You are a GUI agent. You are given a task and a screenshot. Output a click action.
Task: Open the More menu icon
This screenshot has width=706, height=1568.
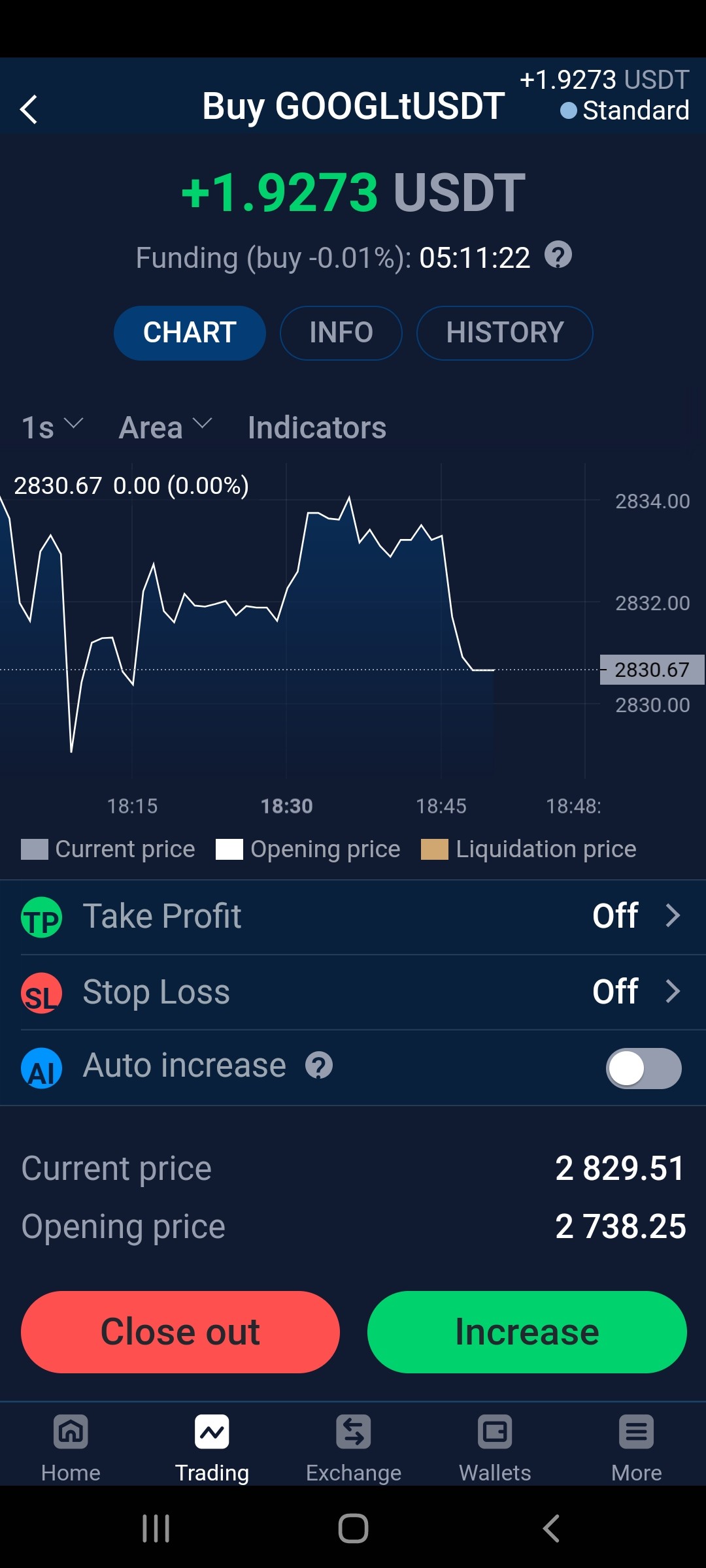click(636, 1432)
